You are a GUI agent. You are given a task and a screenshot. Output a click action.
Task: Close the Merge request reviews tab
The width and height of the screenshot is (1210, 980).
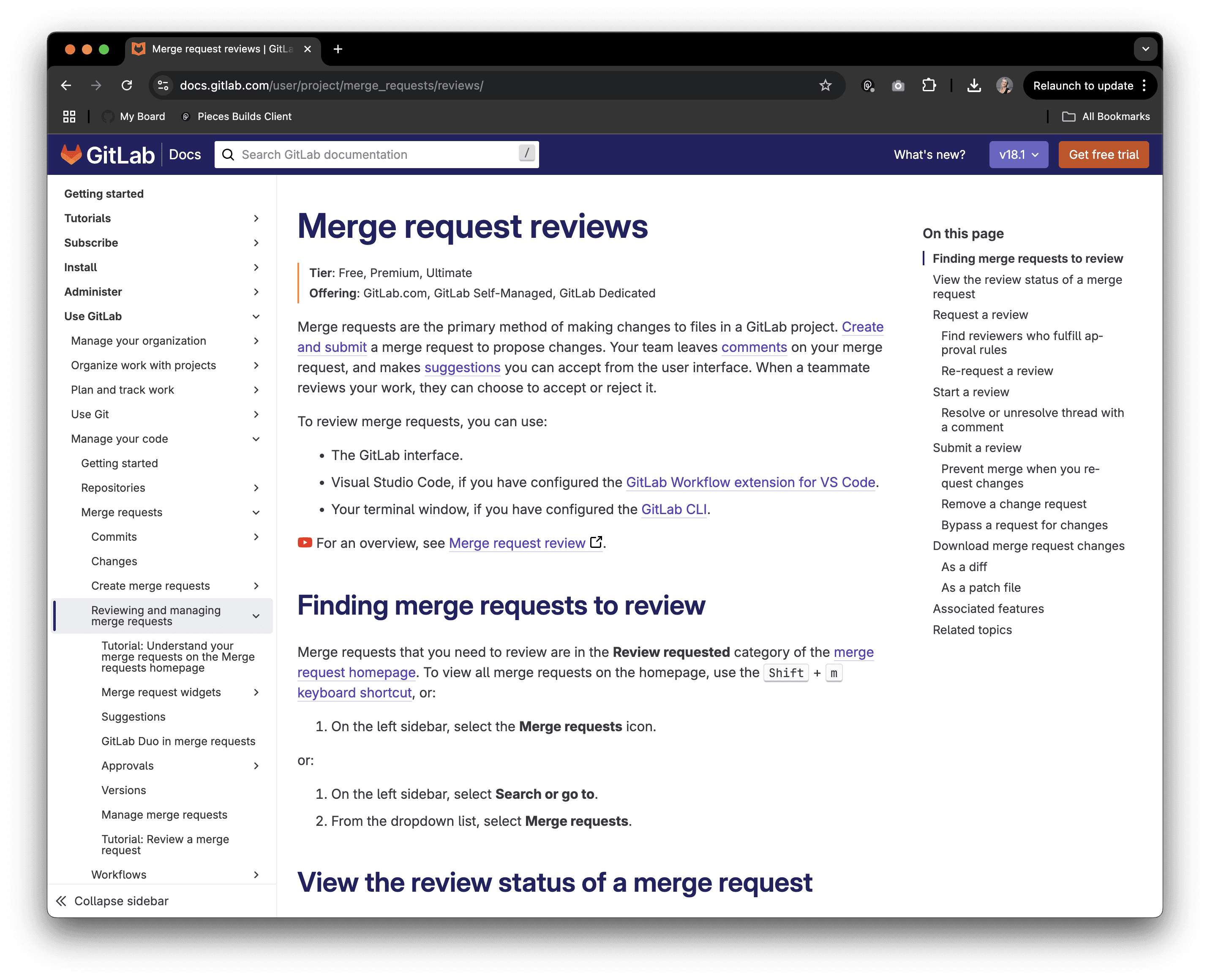click(x=307, y=49)
